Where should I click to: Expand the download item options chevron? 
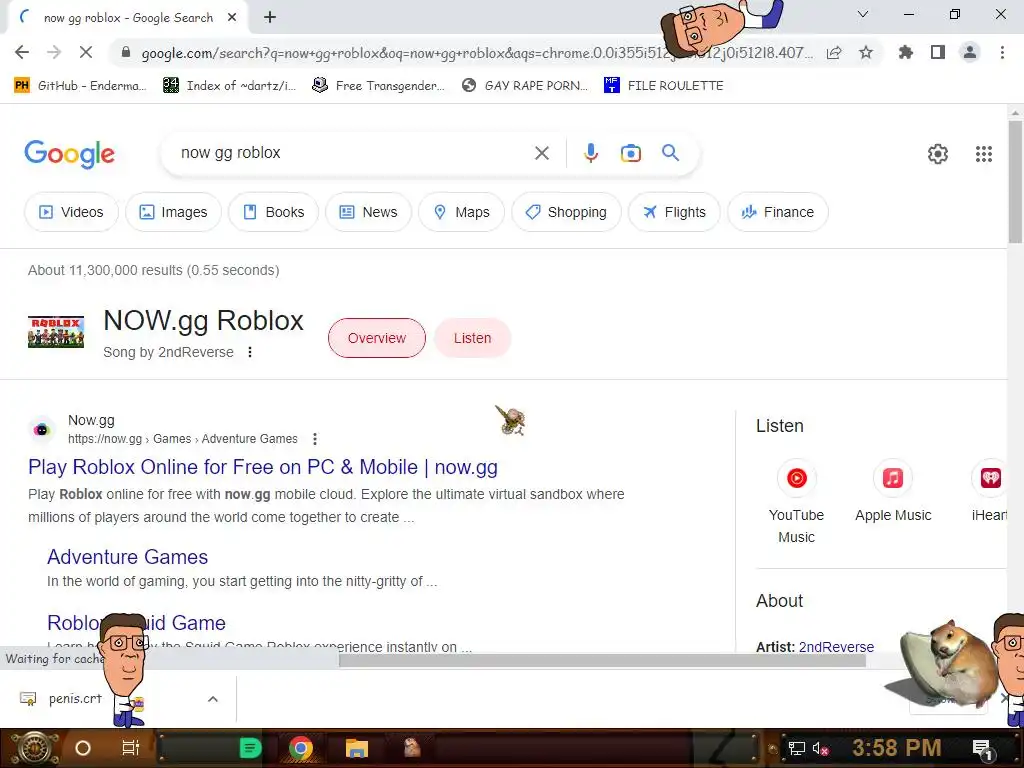[212, 699]
